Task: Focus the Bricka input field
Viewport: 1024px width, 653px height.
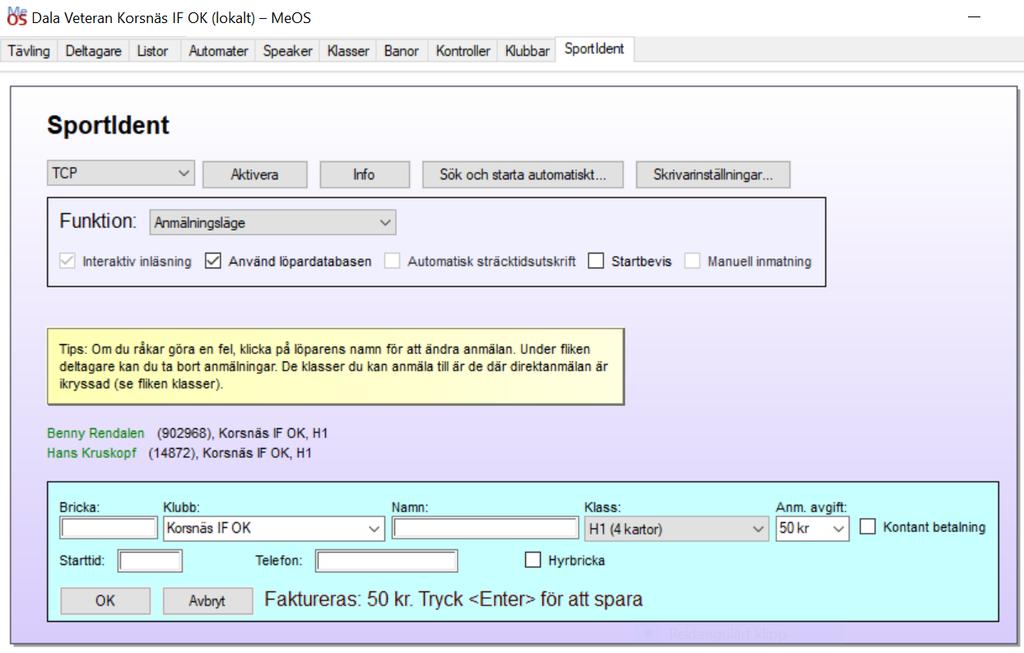Action: point(108,528)
